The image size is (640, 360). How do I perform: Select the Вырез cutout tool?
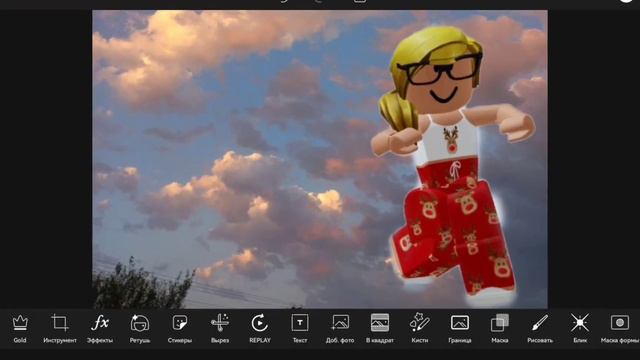coord(220,328)
